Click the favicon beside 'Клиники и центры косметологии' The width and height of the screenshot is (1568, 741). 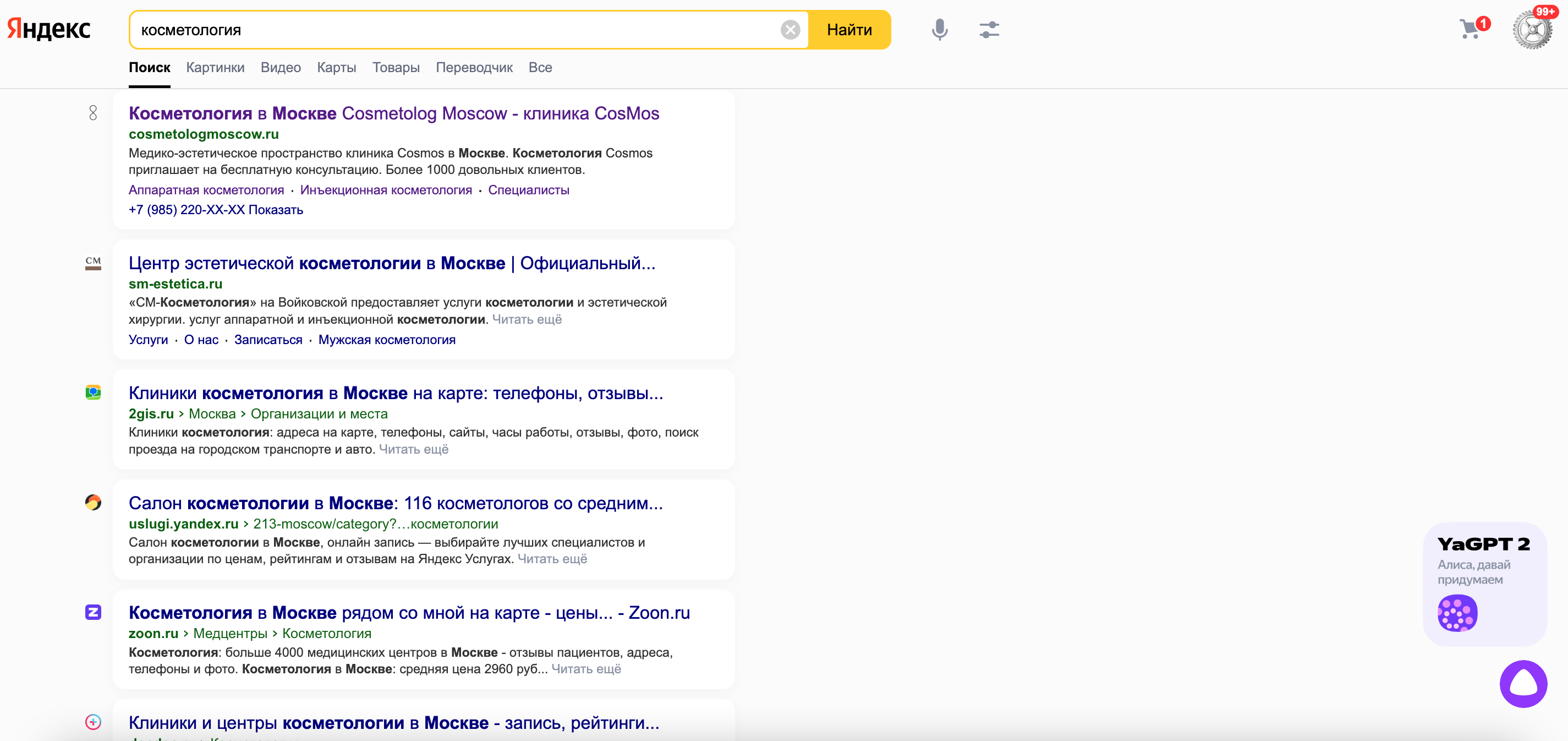[93, 722]
